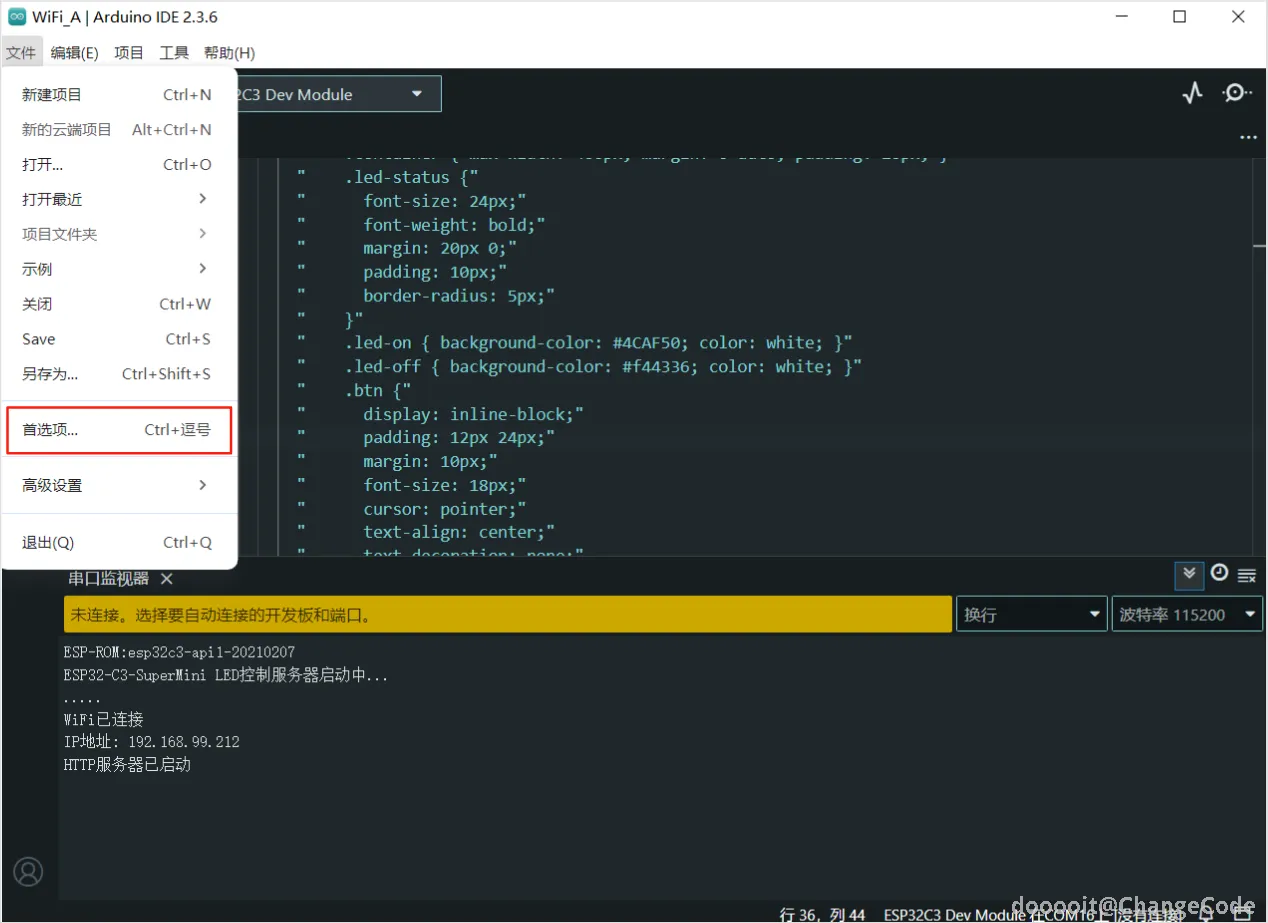This screenshot has width=1268, height=923.
Task: Expand the 示例 examples submenu
Action: click(119, 269)
